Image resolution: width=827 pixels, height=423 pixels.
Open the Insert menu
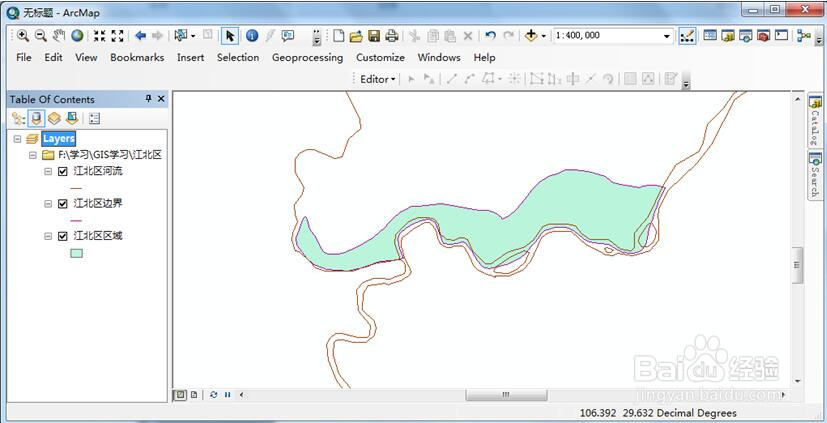190,57
